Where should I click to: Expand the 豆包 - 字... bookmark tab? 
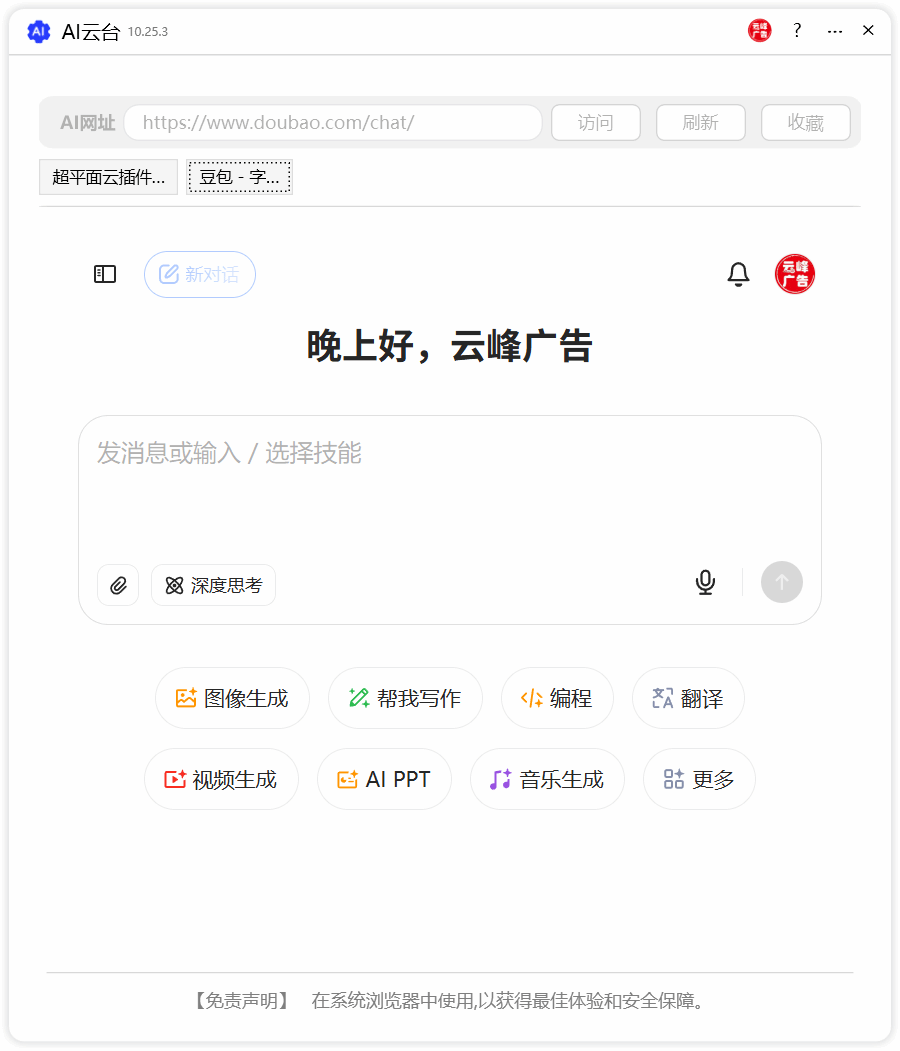(239, 176)
